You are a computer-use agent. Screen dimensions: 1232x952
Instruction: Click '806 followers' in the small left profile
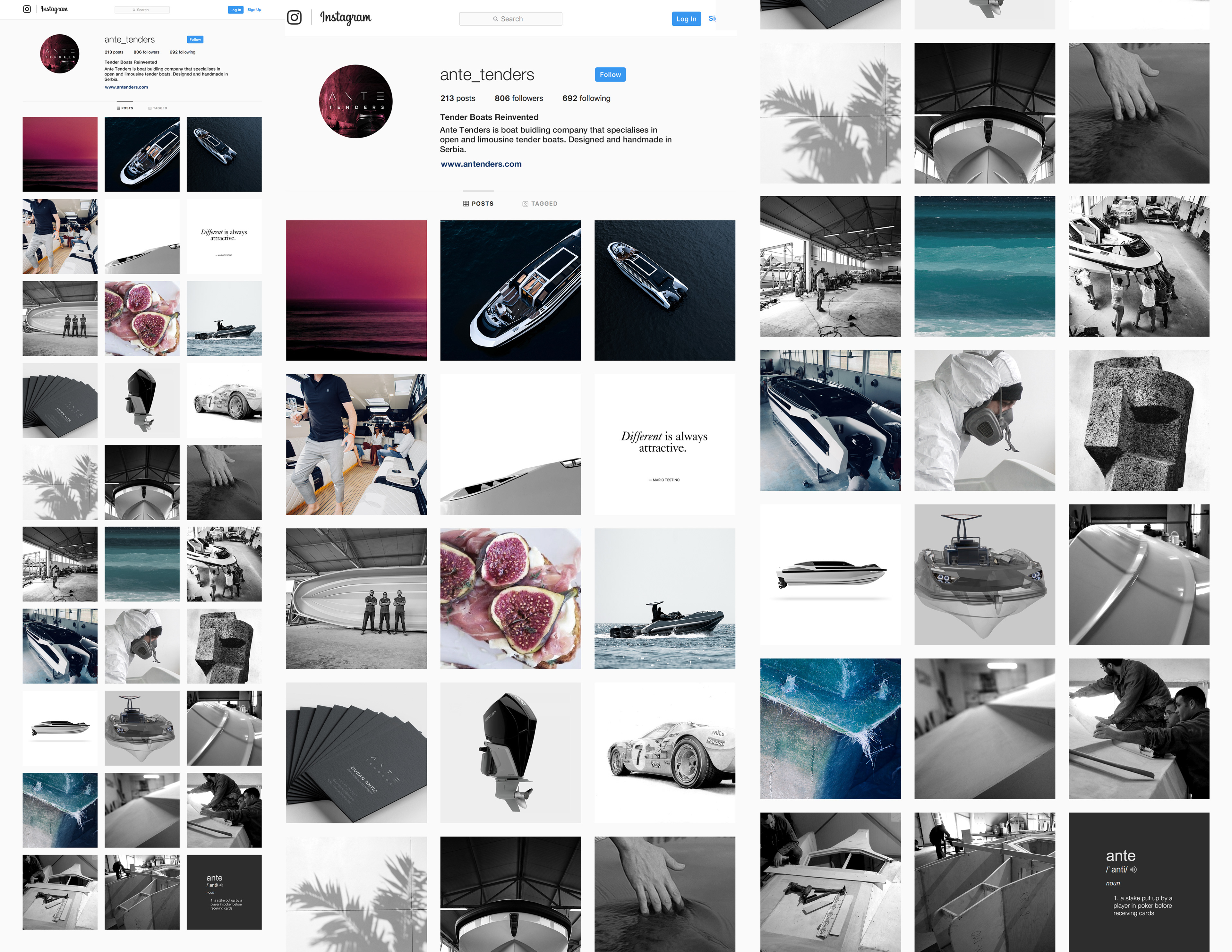tap(147, 52)
